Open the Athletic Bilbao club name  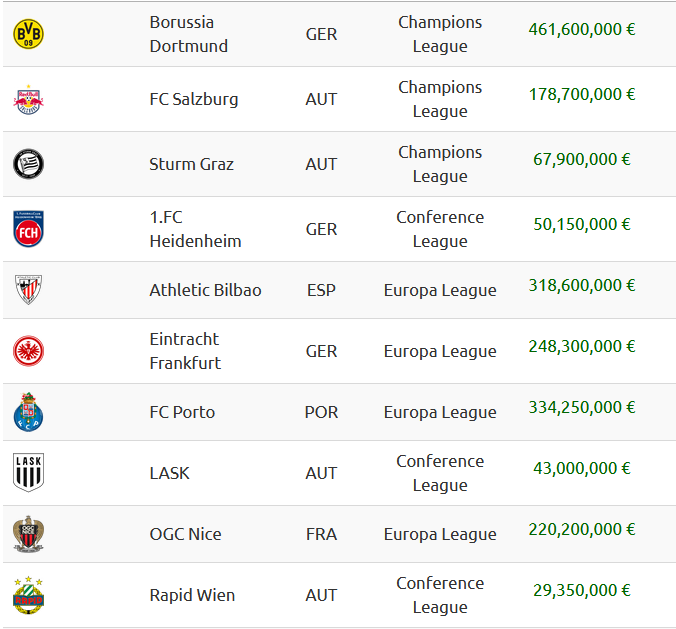click(205, 290)
